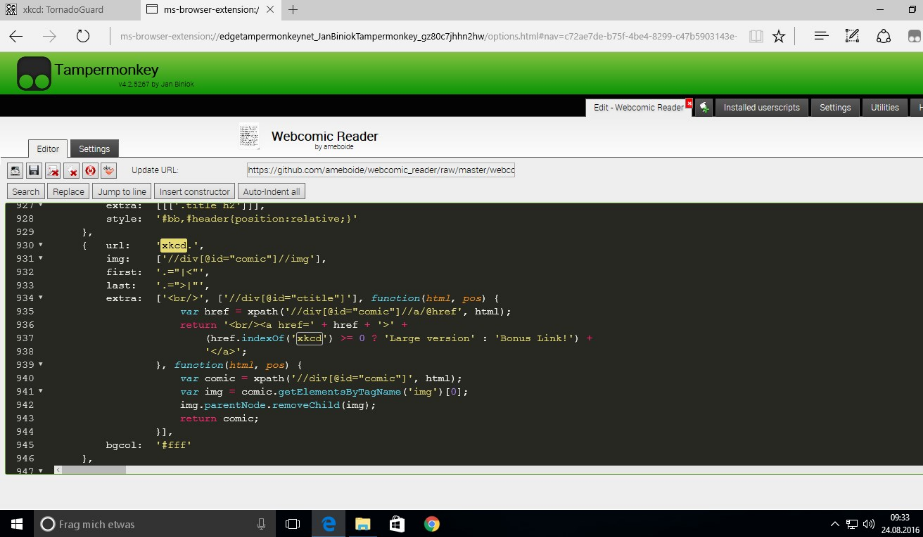The height and width of the screenshot is (537, 923).
Task: Click the browser Refresh icon
Action: pos(83,36)
